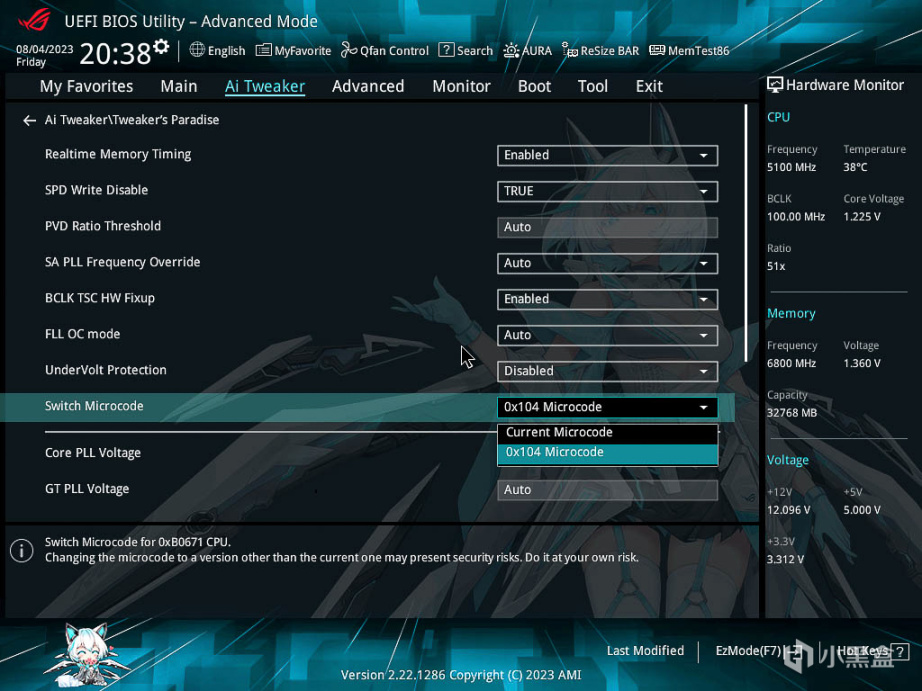Click Core Voltage 1.225 V value

pyautogui.click(x=862, y=217)
